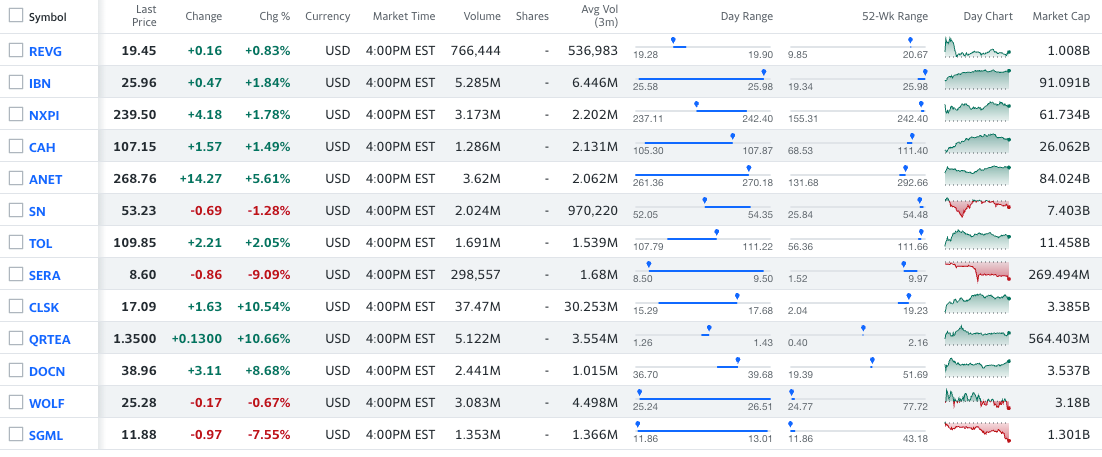Screen dimensions: 1102x457
Task: Click the IBN market cap 91.091B
Action: coord(1064,83)
